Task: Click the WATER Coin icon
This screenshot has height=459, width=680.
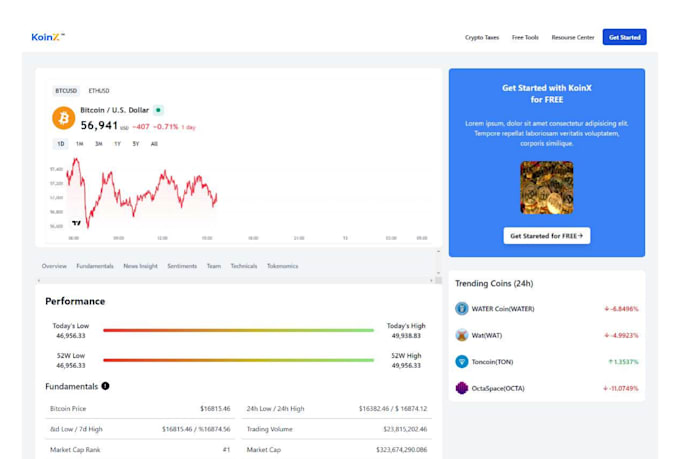Action: click(462, 308)
